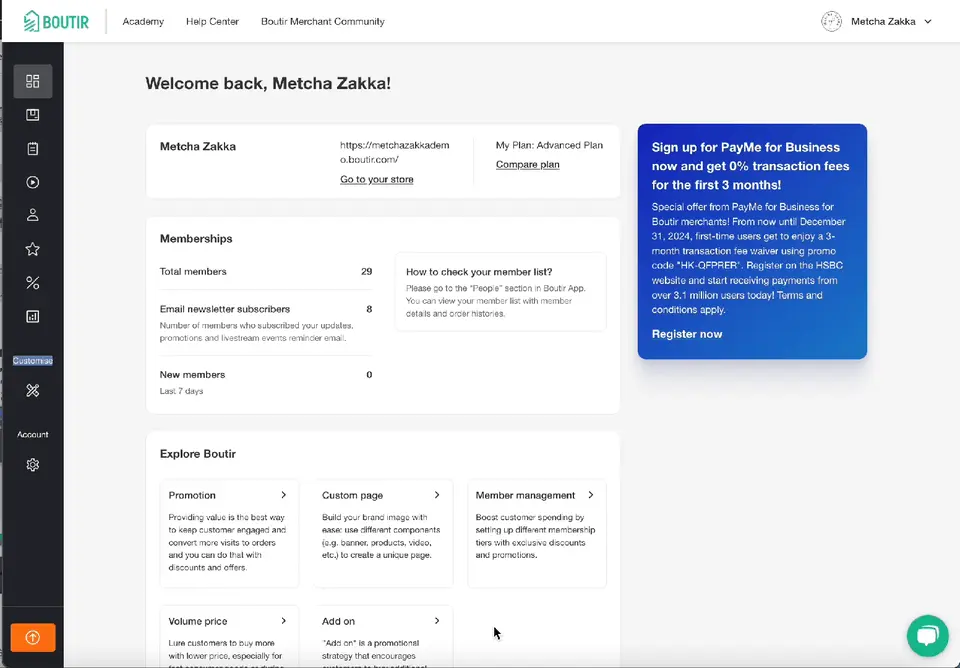960x668 pixels.
Task: Click Register now in PayMe banner
Action: click(687, 334)
